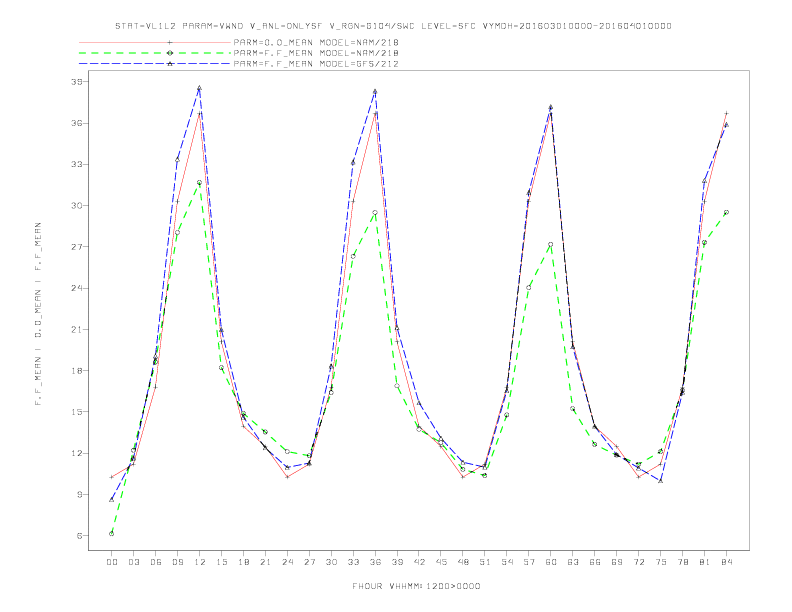Click x-axis tick label 72

(x=639, y=562)
